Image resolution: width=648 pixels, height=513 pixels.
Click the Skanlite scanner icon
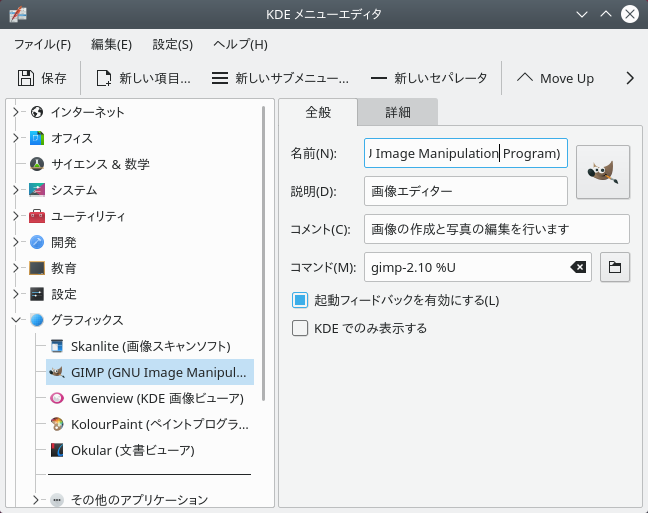pos(57,346)
